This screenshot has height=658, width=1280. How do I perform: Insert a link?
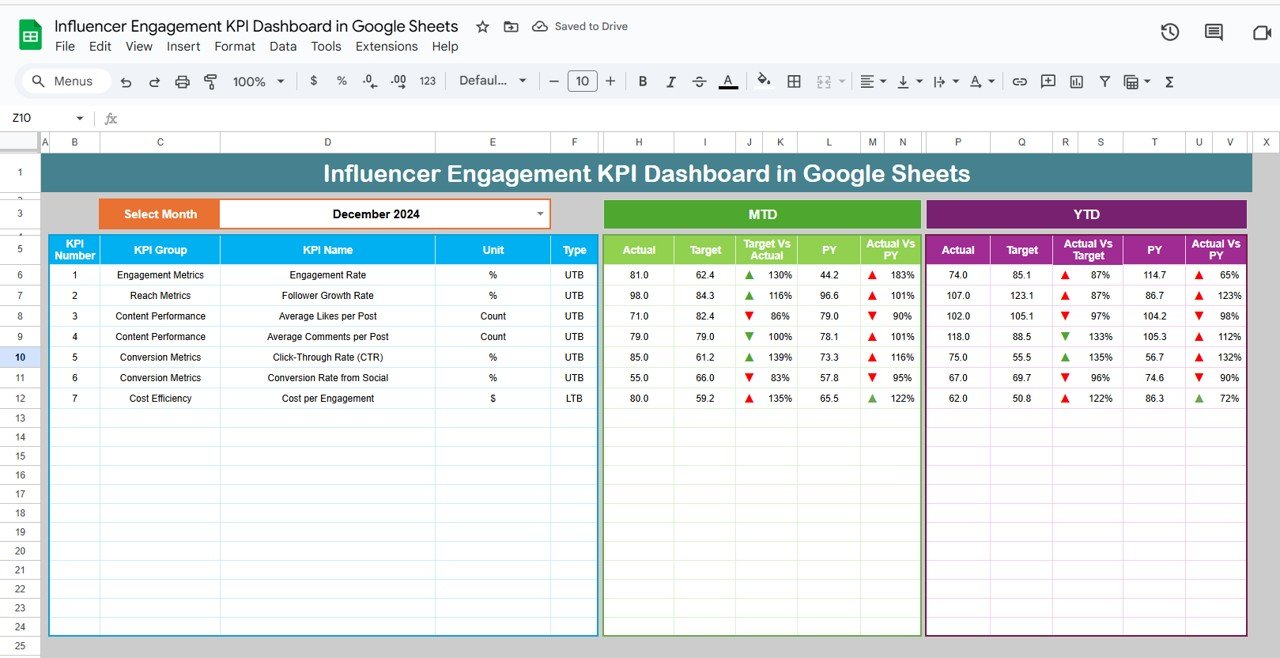click(1019, 81)
